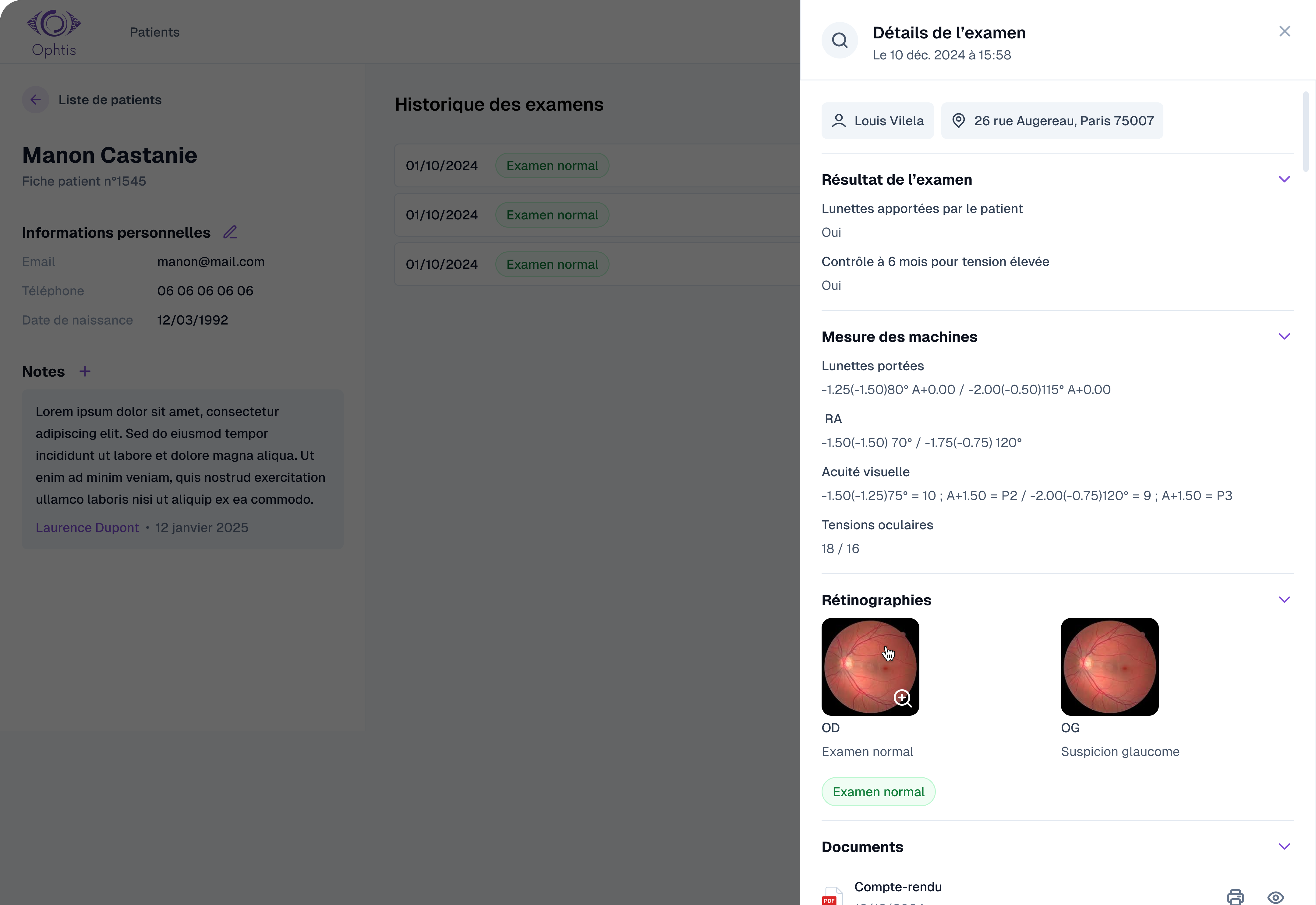The height and width of the screenshot is (905, 1316).
Task: Add a note with the plus icon
Action: (85, 371)
